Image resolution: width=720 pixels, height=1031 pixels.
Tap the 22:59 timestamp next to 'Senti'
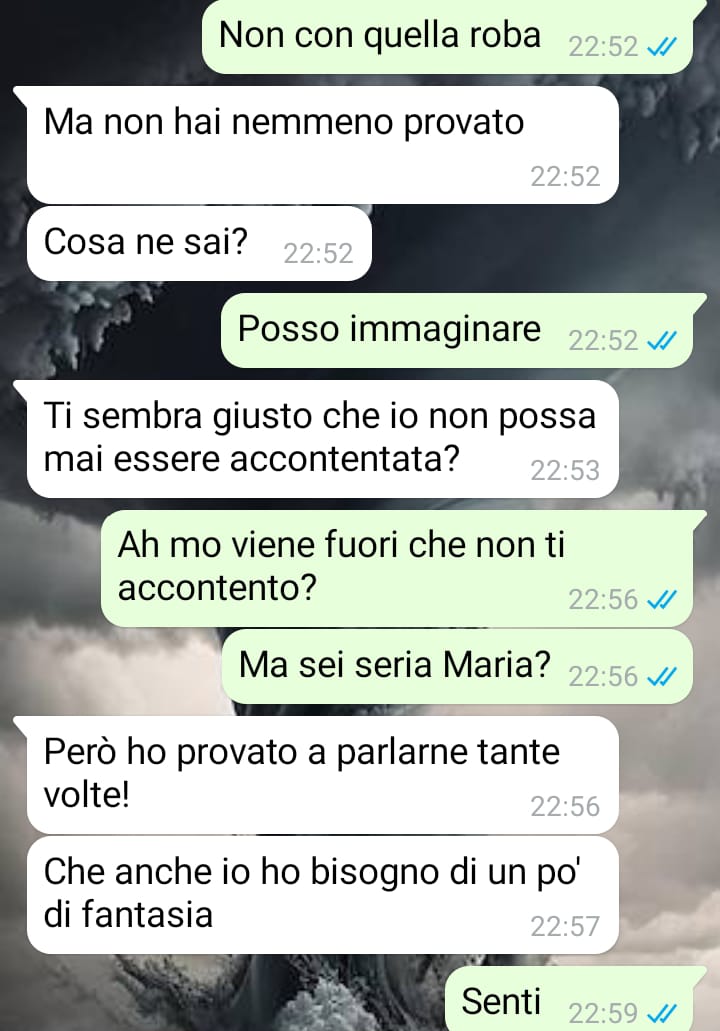603,1013
